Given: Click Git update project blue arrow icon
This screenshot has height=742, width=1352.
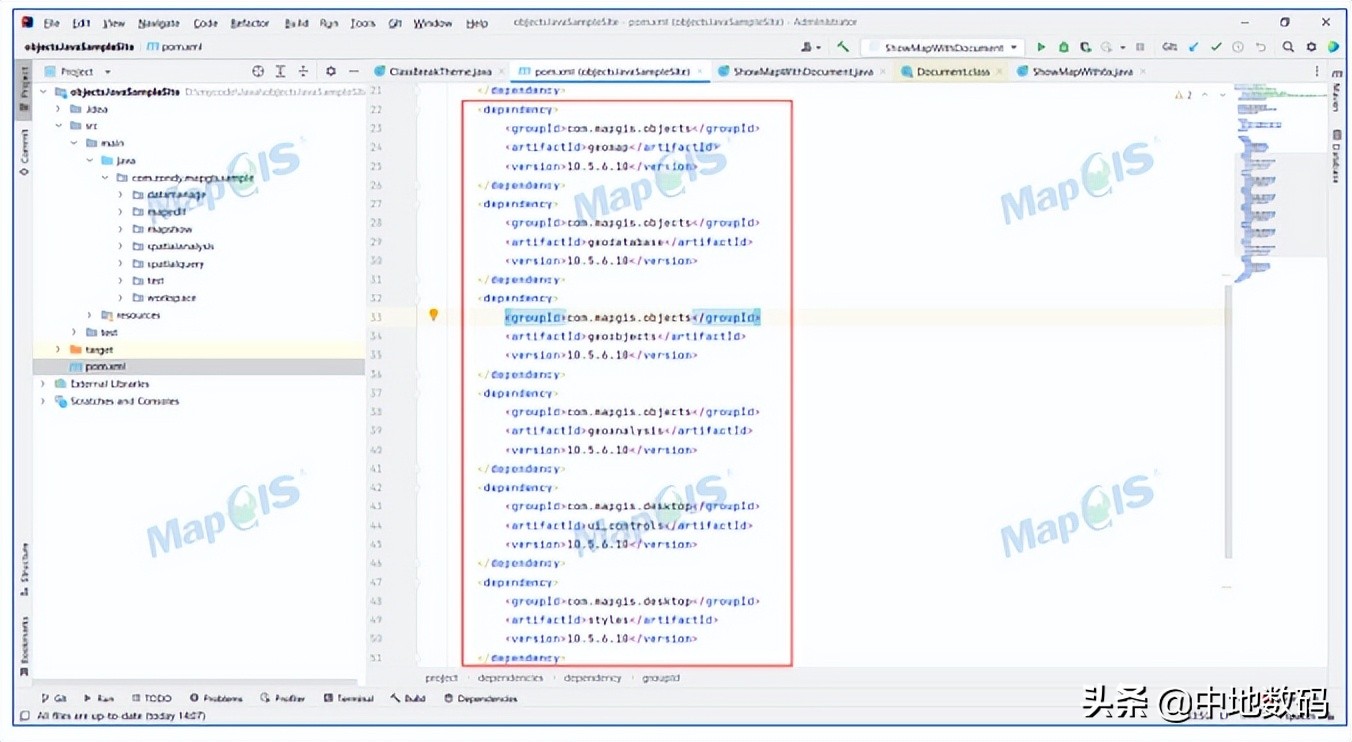Looking at the screenshot, I should click(x=1194, y=47).
